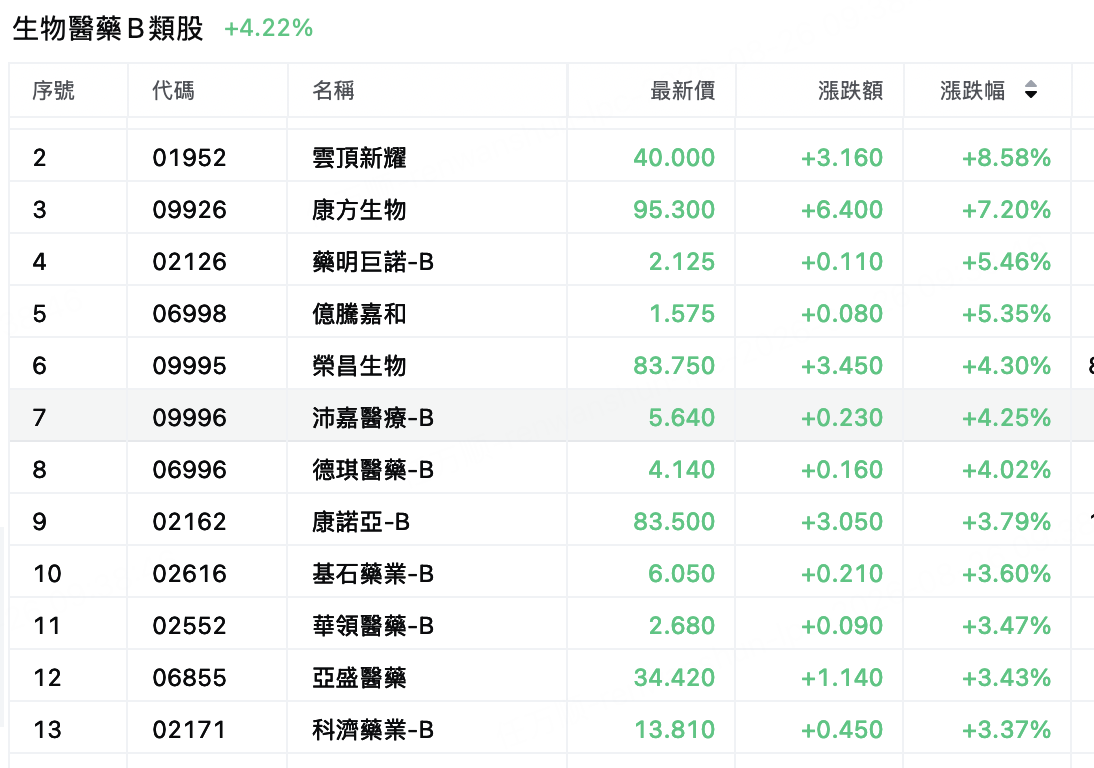Select stock code 02162

pyautogui.click(x=189, y=522)
